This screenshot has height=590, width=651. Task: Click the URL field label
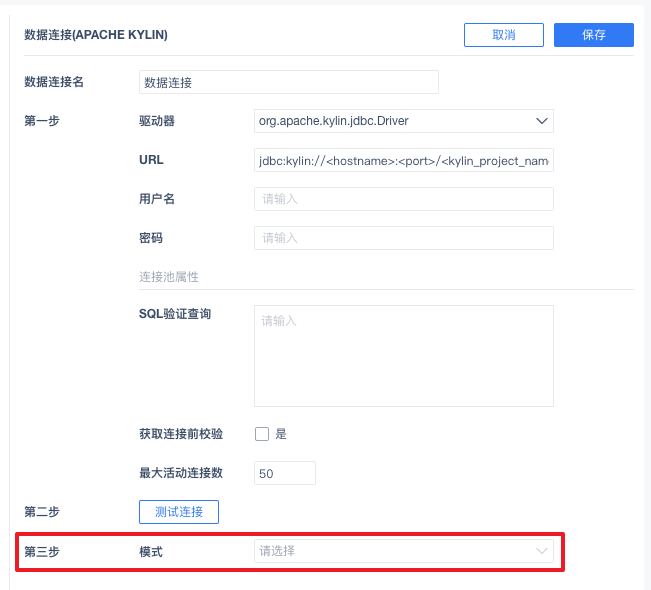[151, 160]
